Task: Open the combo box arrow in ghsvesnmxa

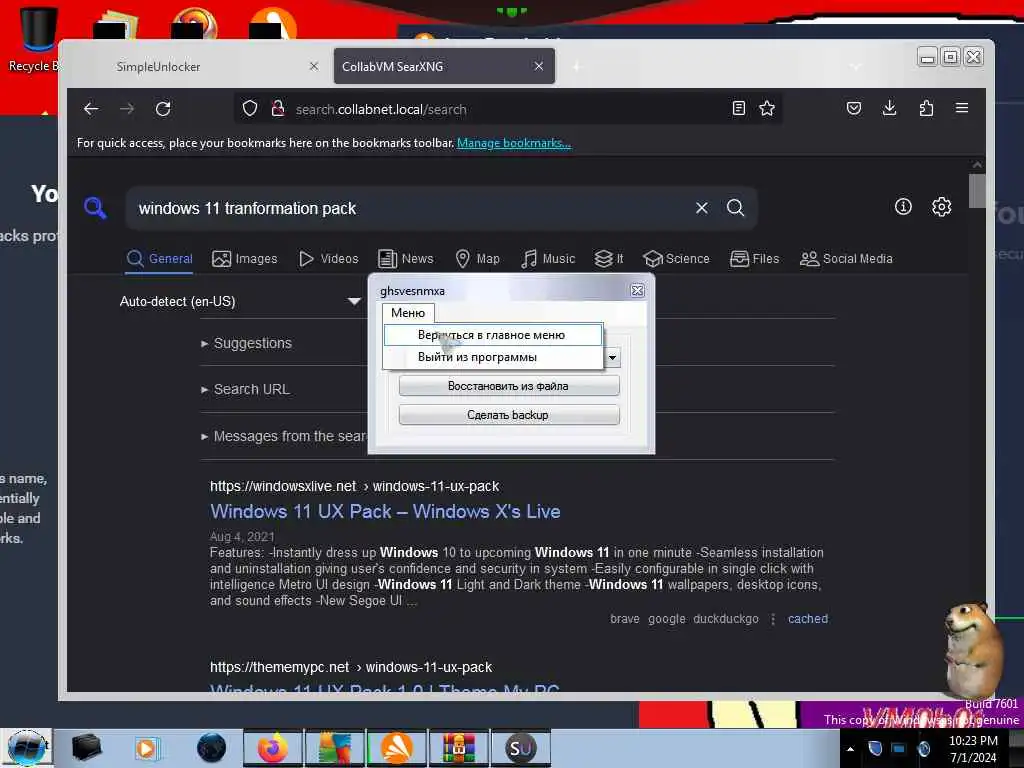Action: click(613, 357)
